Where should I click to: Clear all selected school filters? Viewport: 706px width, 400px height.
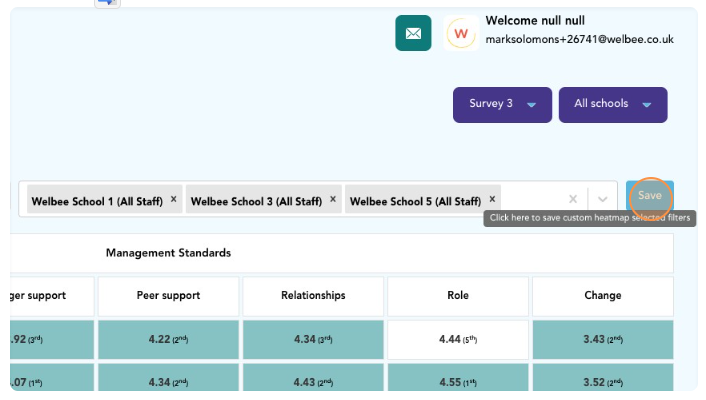573,199
